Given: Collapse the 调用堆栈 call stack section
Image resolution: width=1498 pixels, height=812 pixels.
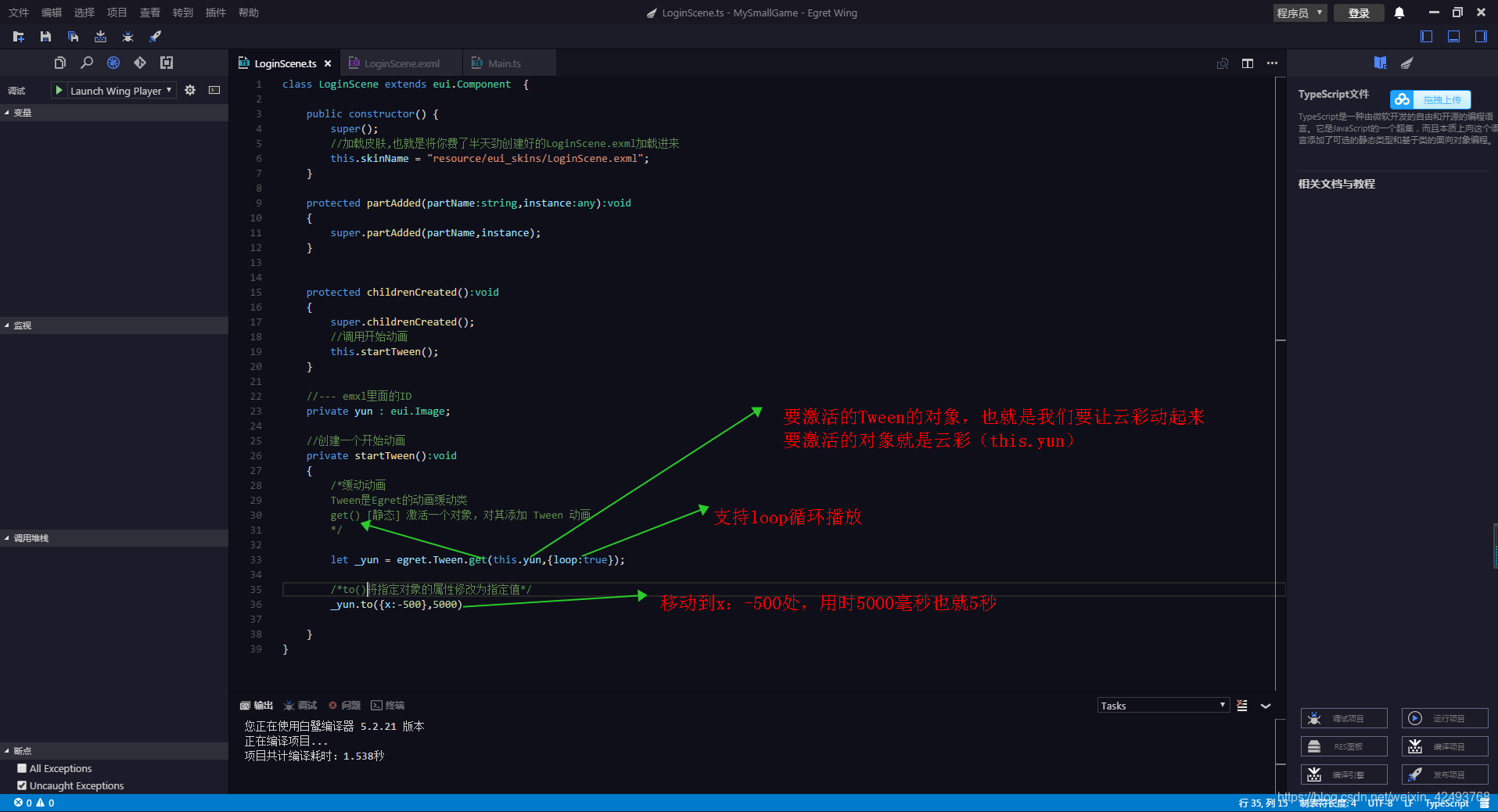Looking at the screenshot, I should coord(113,538).
